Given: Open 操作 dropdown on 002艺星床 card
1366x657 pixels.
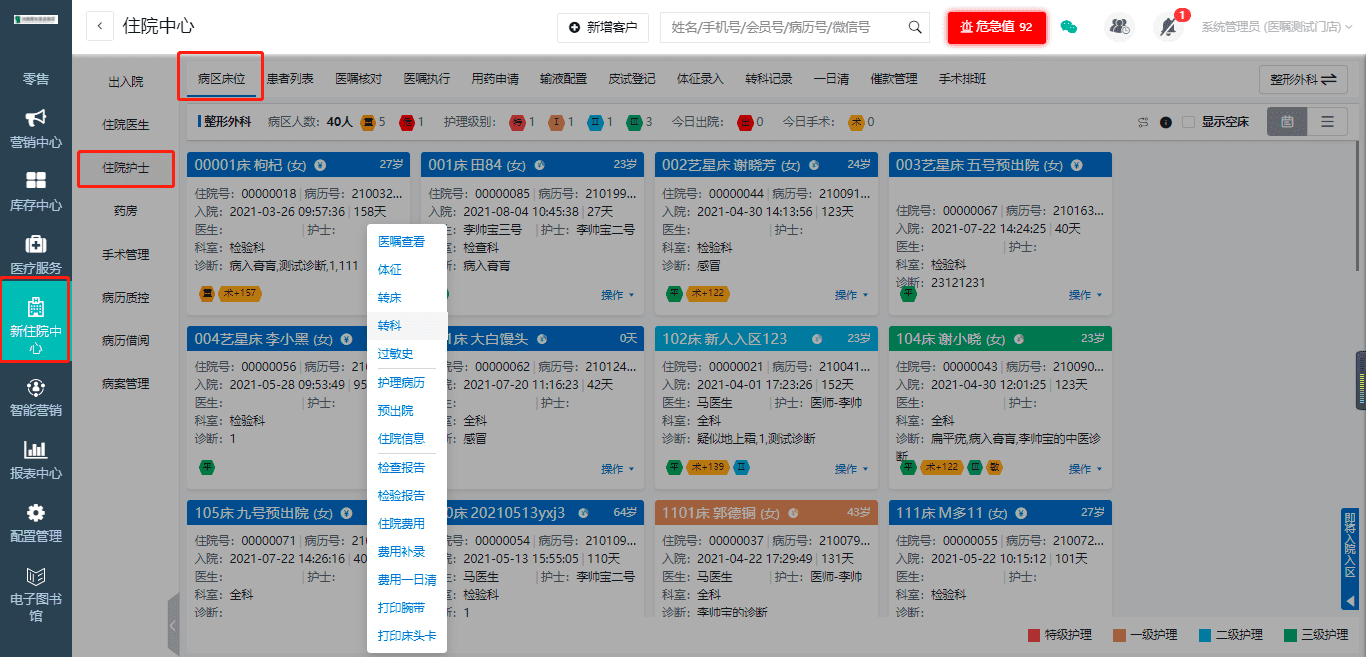Looking at the screenshot, I should point(851,295).
